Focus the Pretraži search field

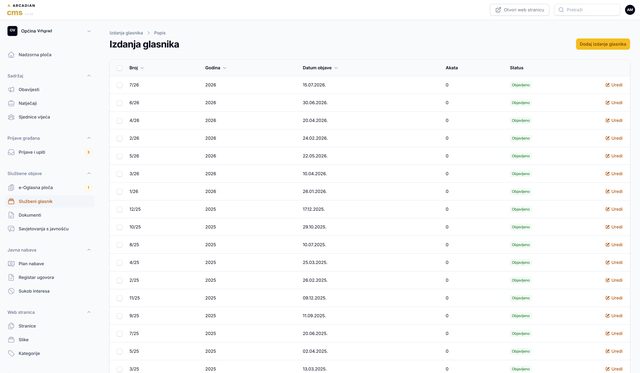tap(587, 10)
